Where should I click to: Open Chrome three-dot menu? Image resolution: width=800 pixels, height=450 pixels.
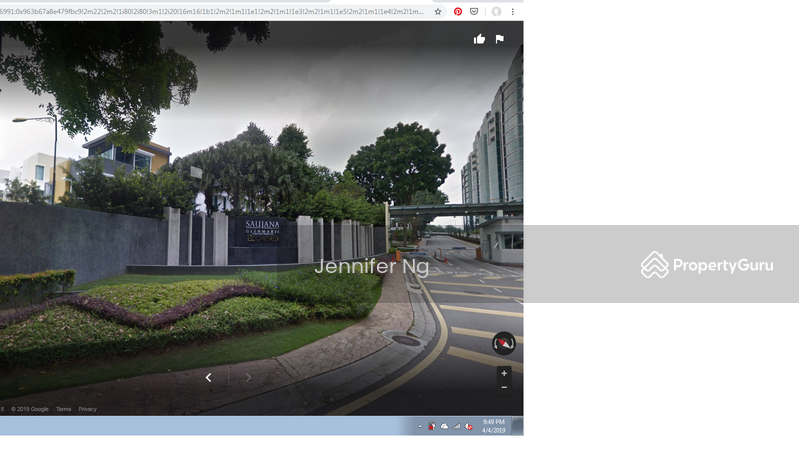point(513,12)
